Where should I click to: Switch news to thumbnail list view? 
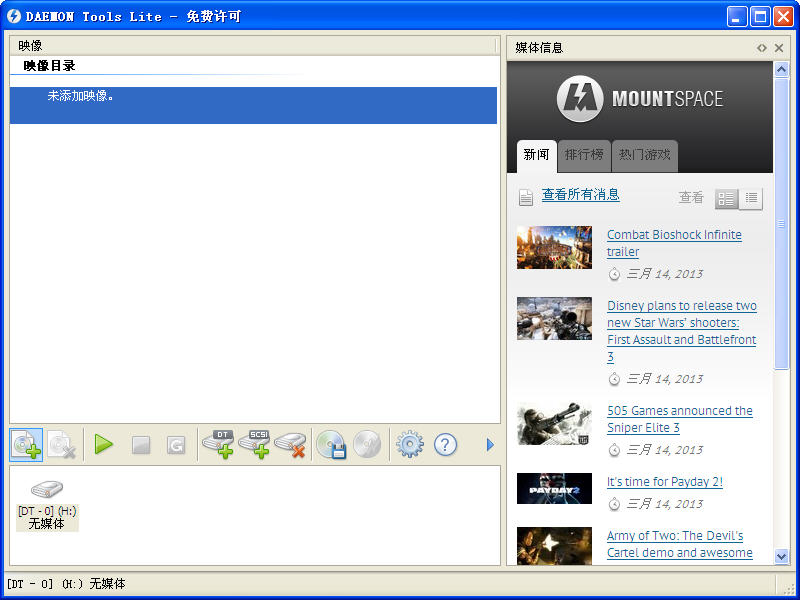pyautogui.click(x=727, y=198)
